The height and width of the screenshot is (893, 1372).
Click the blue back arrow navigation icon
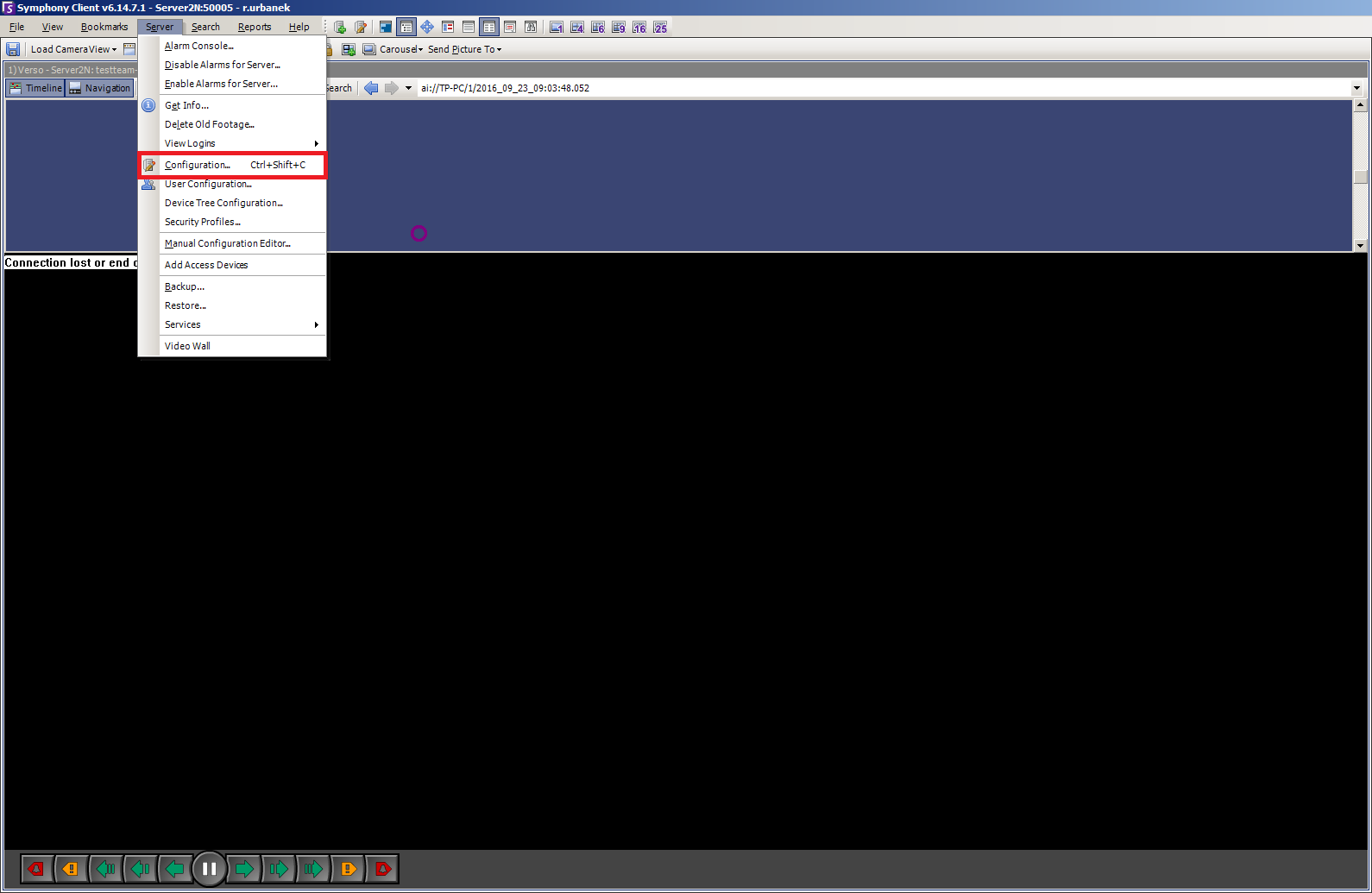371,88
